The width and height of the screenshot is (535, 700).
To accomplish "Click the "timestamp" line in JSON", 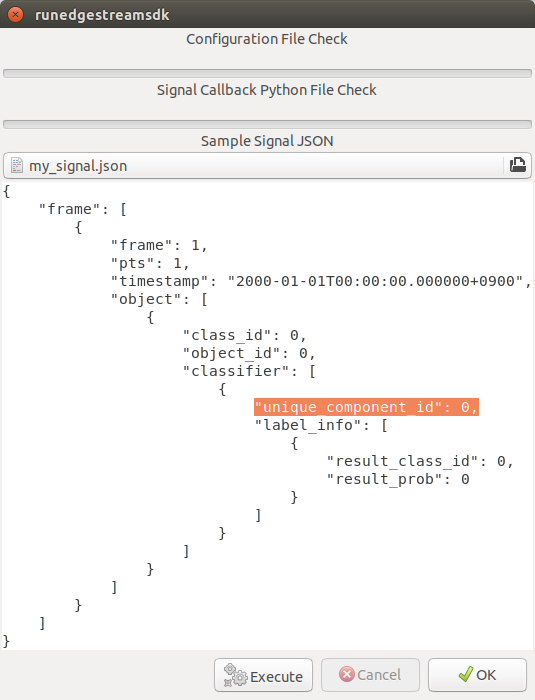I will point(321,281).
